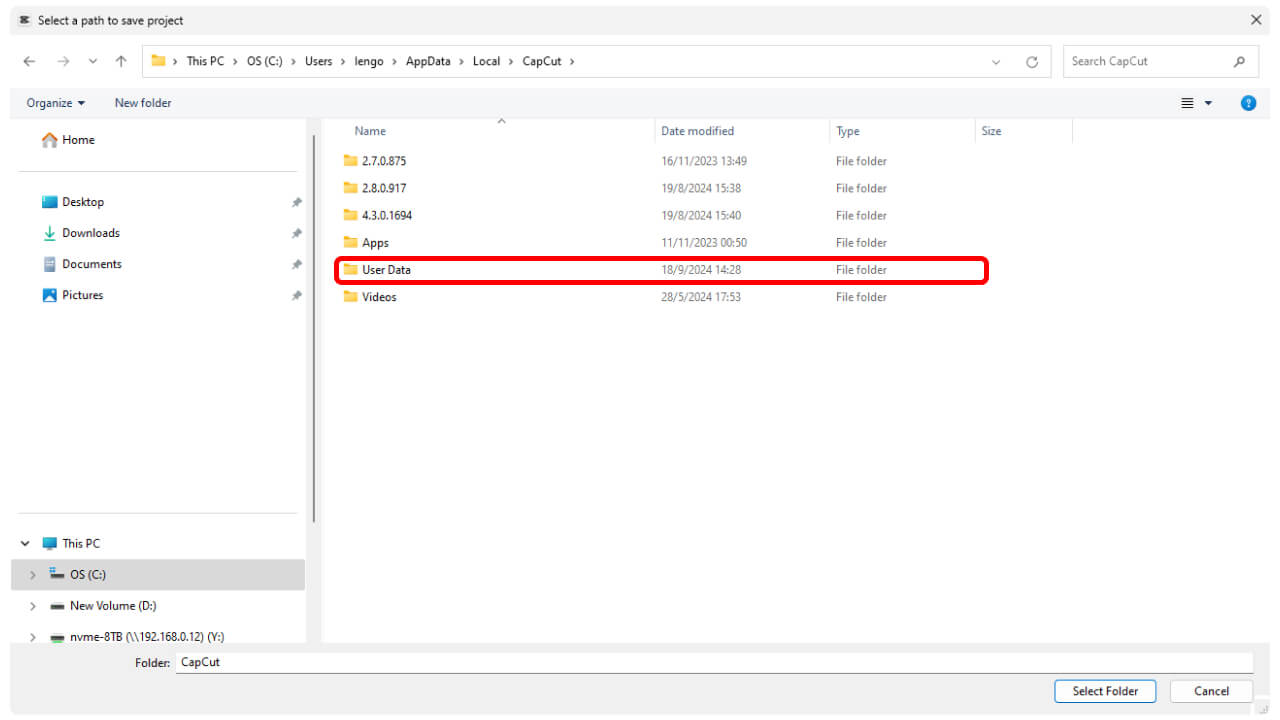Select the Videos folder

pos(379,297)
